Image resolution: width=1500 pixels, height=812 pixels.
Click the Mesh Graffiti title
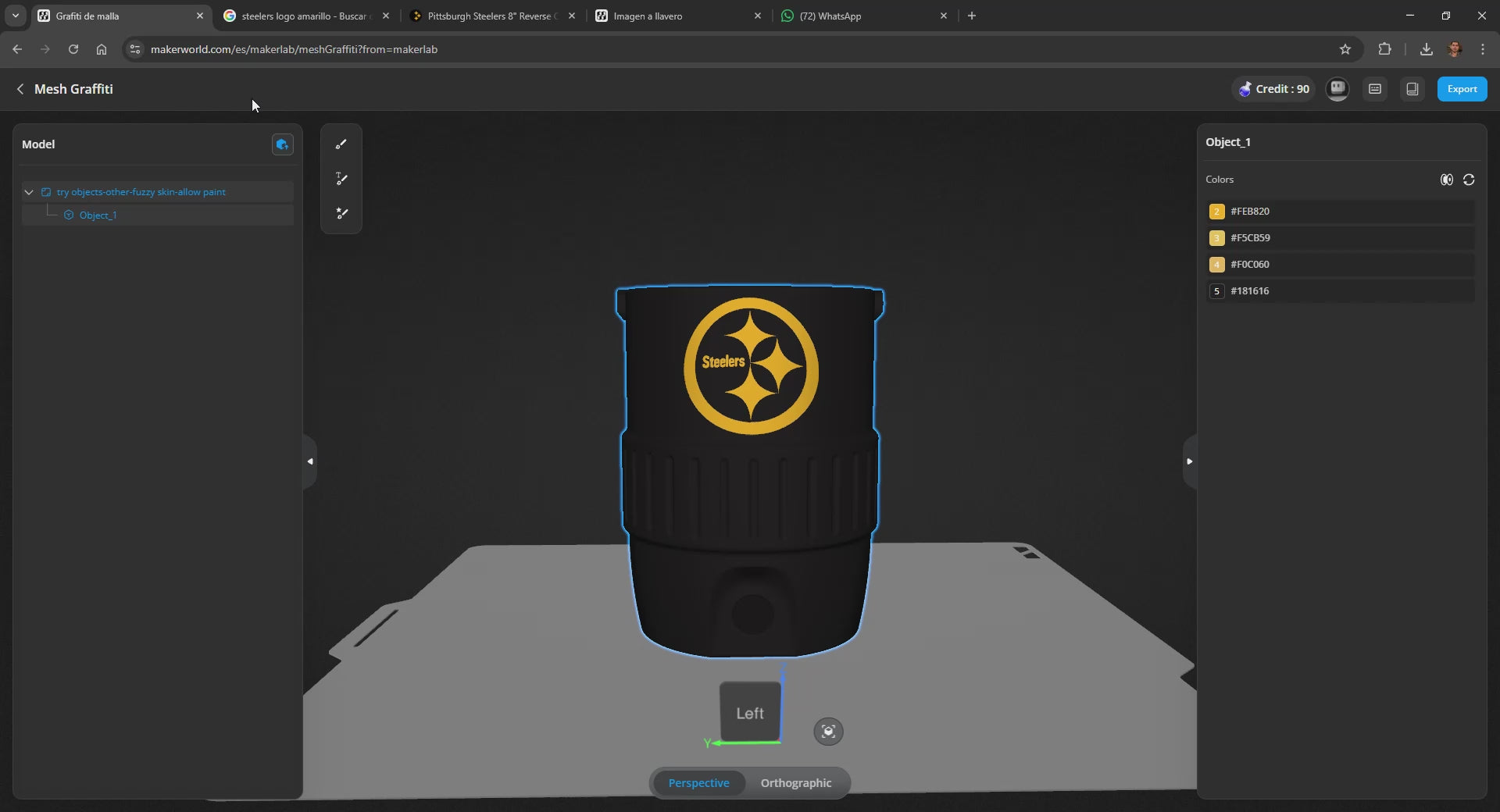coord(73,89)
